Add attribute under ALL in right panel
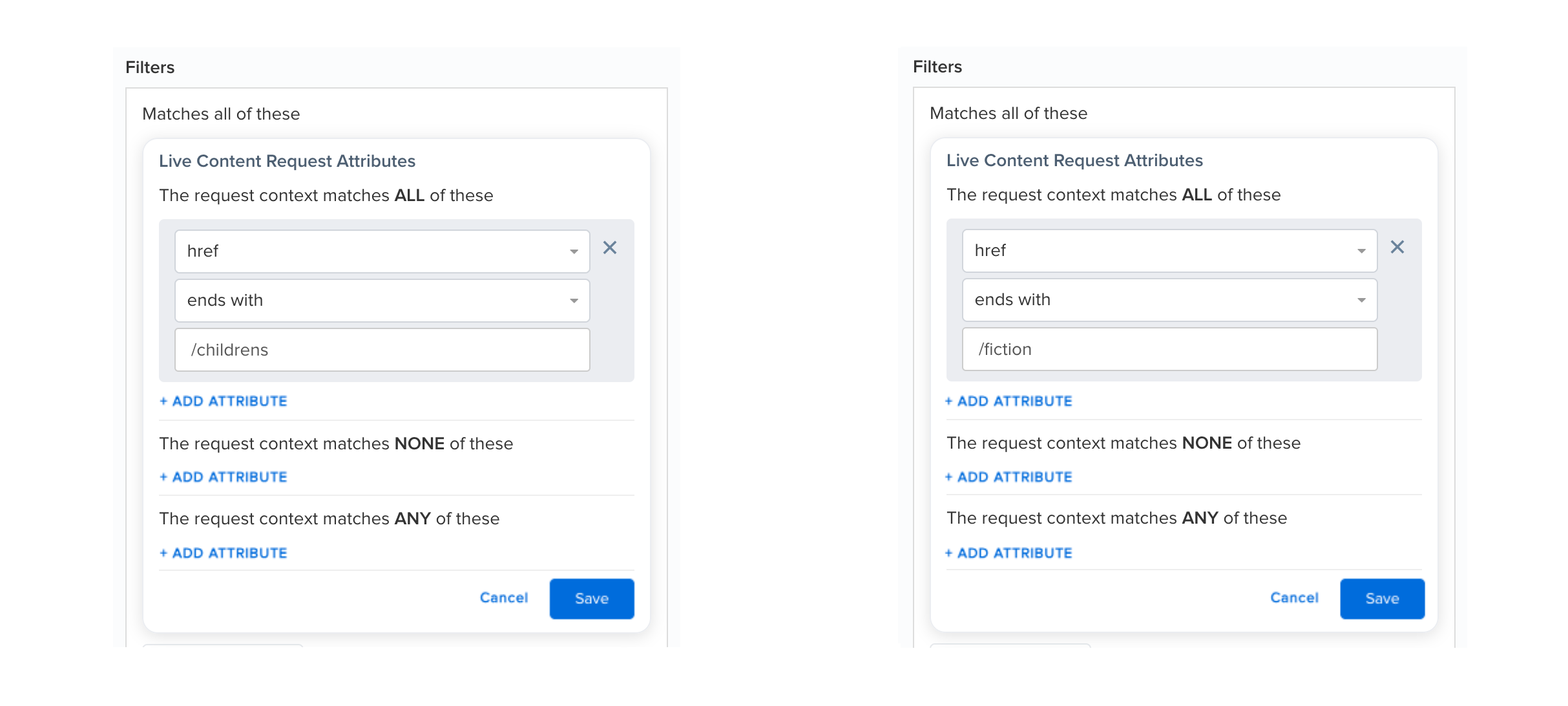Viewport: 1568px width, 706px height. (1009, 401)
